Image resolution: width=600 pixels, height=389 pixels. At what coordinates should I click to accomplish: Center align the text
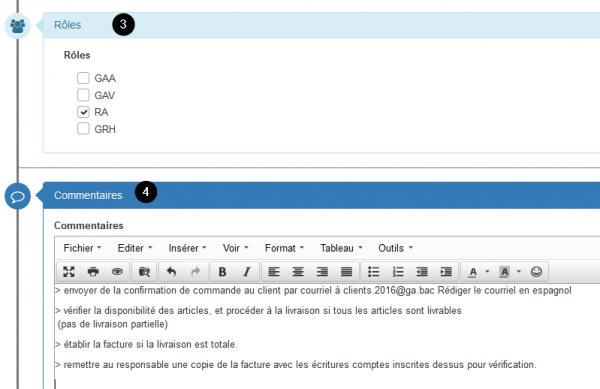(298, 272)
